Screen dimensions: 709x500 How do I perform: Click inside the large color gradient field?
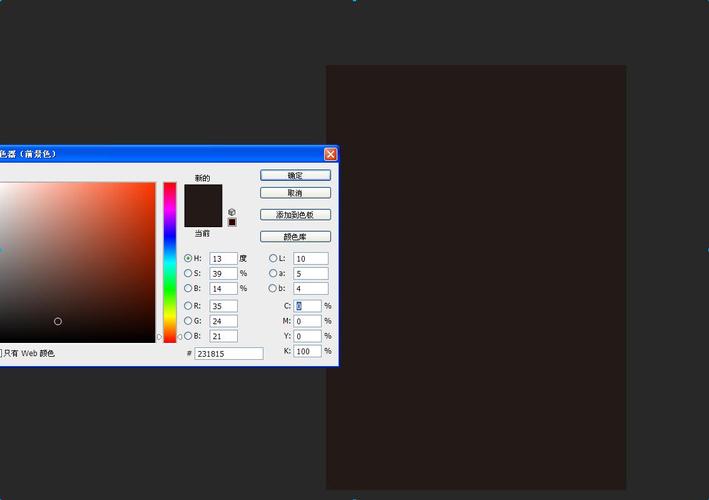pyautogui.click(x=78, y=260)
